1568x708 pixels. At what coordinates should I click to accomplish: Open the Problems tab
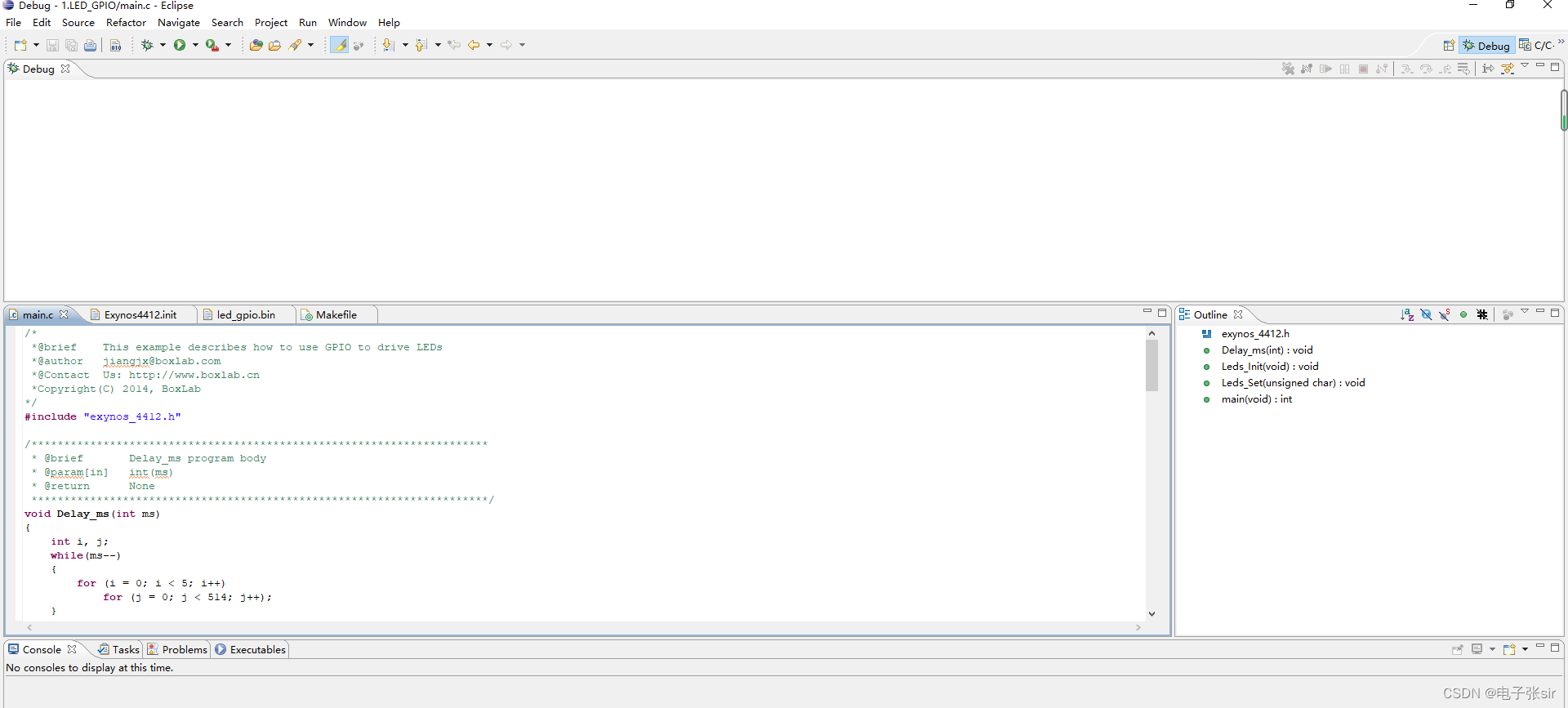[x=177, y=649]
